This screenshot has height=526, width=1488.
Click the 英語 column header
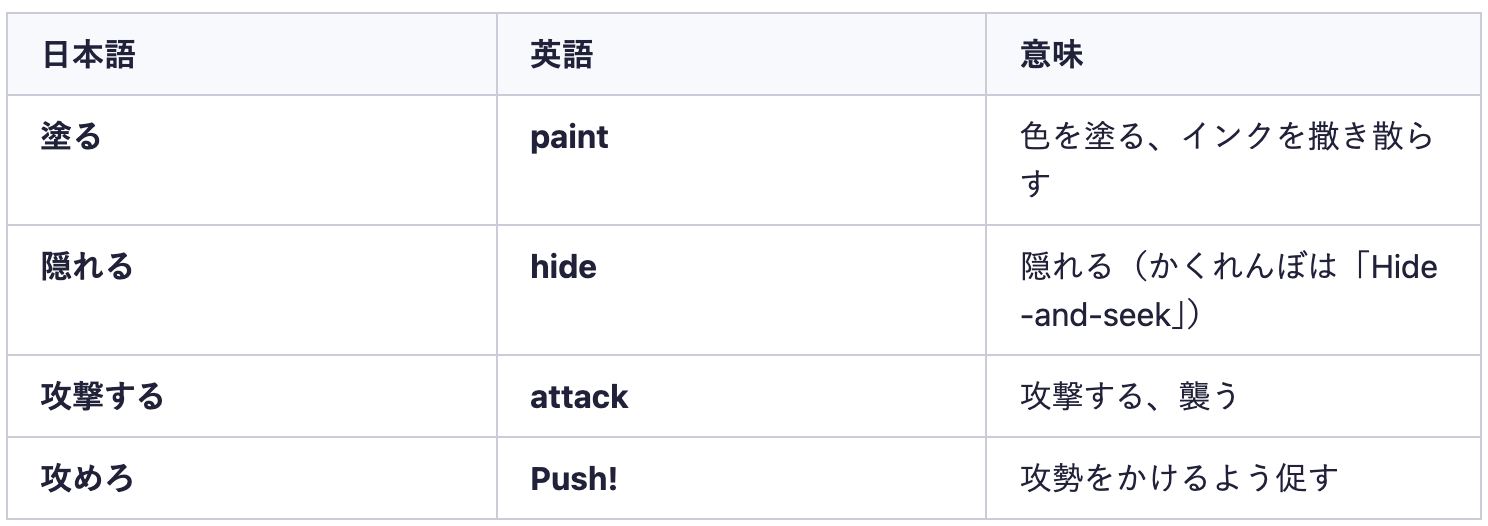[x=561, y=55]
